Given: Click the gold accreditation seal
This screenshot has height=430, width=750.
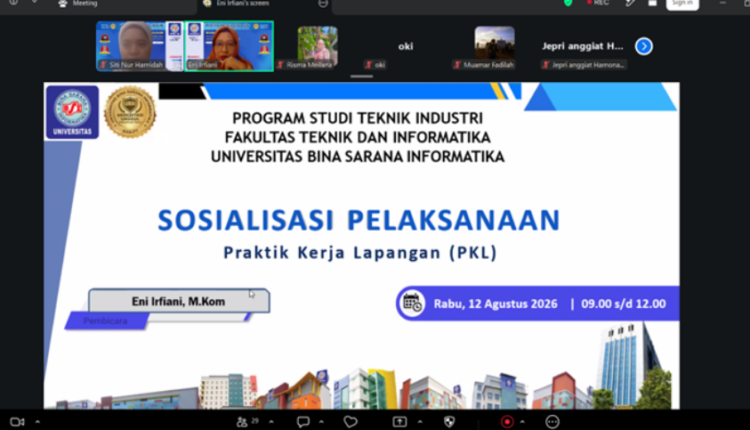Looking at the screenshot, I should tap(130, 112).
